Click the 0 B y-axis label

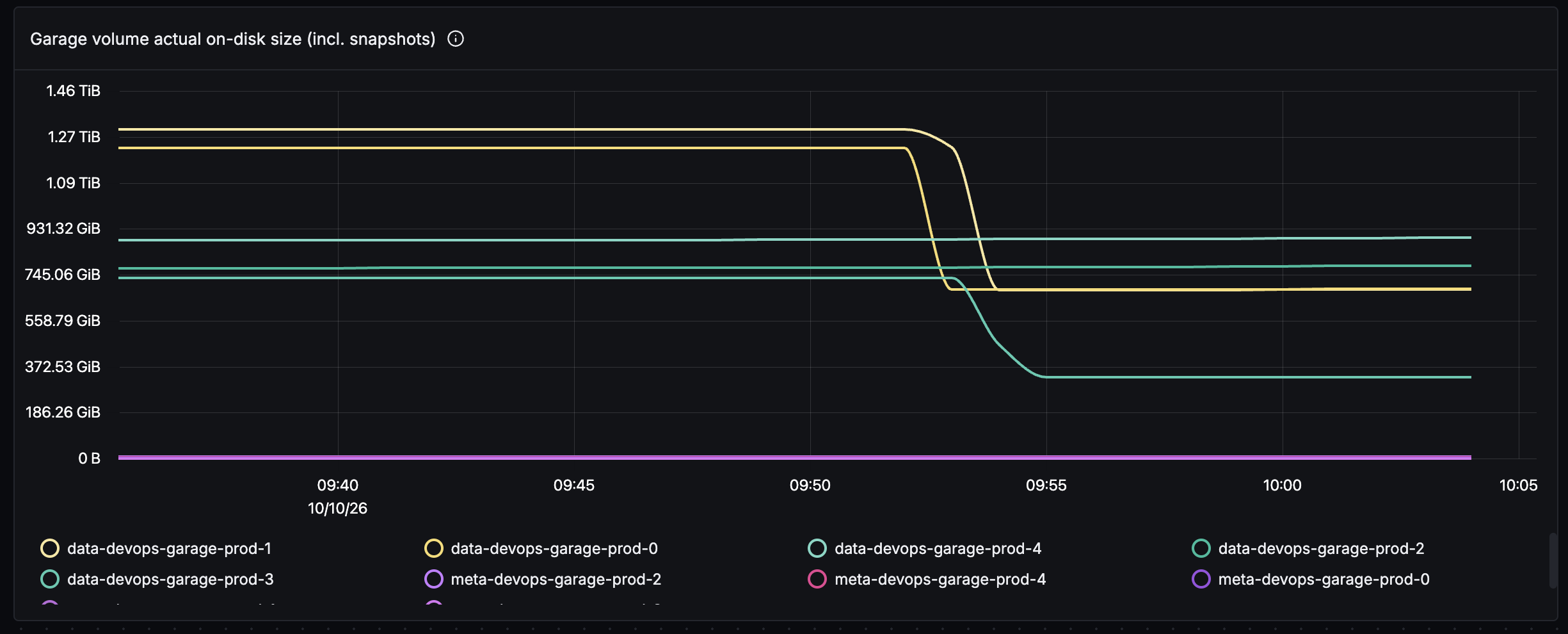point(90,459)
